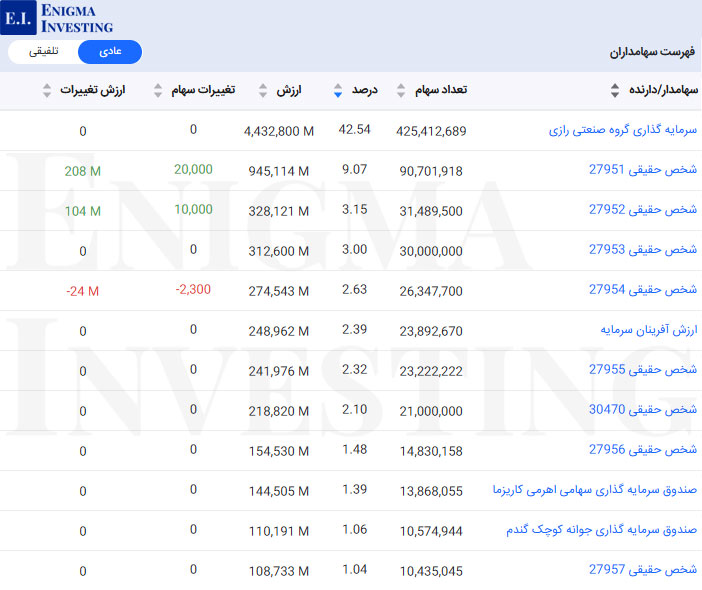Open شخص حقیقی 27951 shareholder link
702x590 pixels.
point(643,170)
